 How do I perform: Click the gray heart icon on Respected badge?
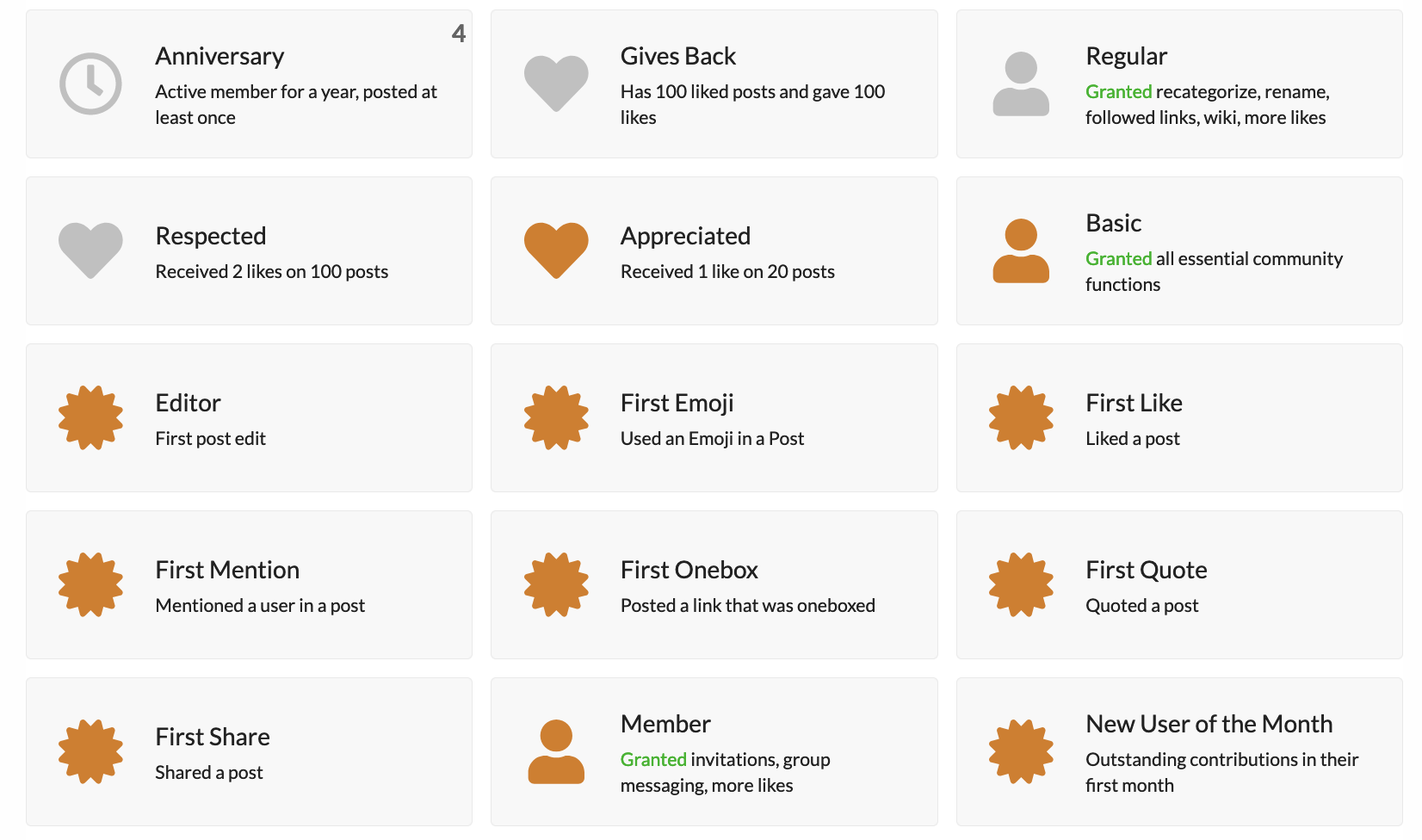(90, 250)
